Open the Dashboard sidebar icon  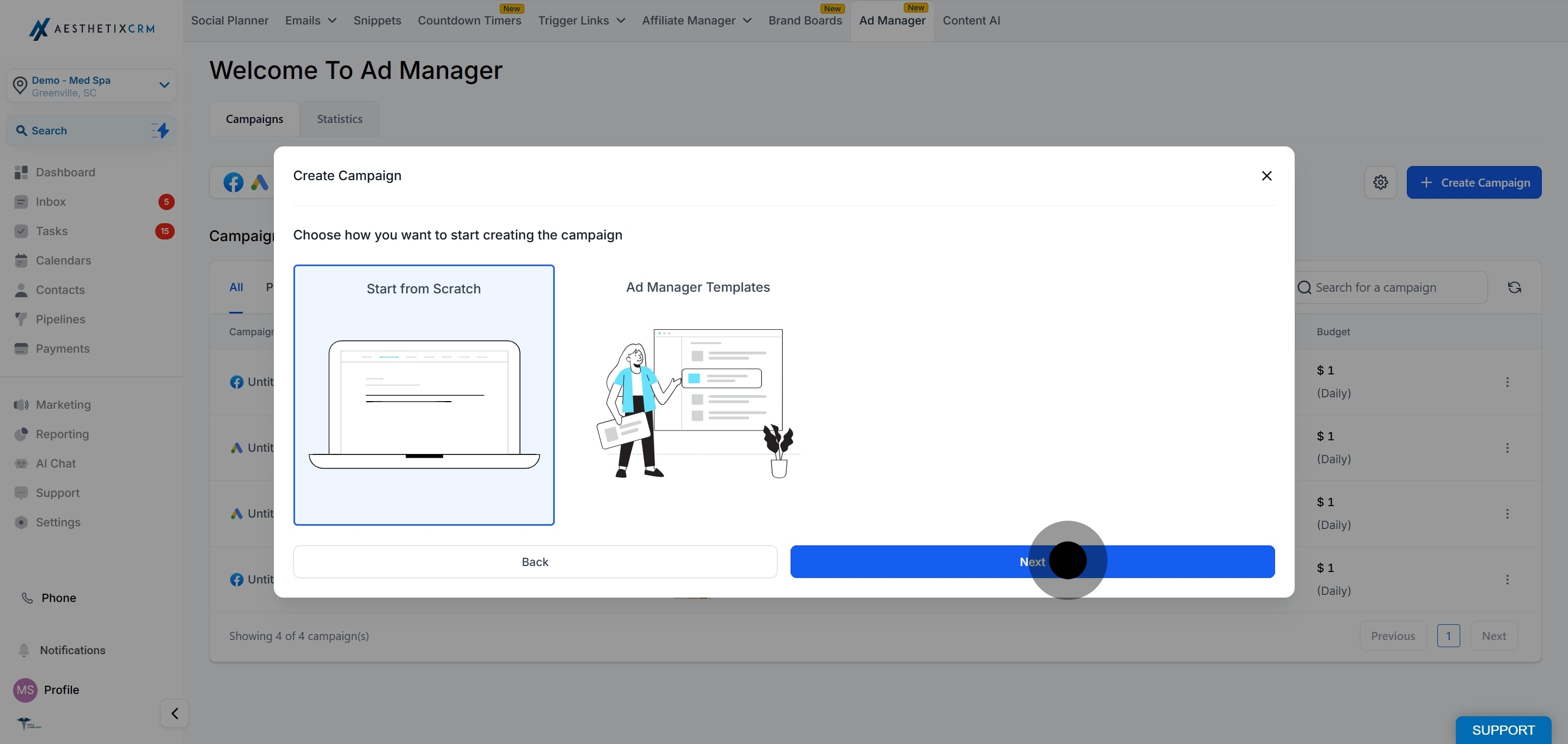tap(21, 172)
